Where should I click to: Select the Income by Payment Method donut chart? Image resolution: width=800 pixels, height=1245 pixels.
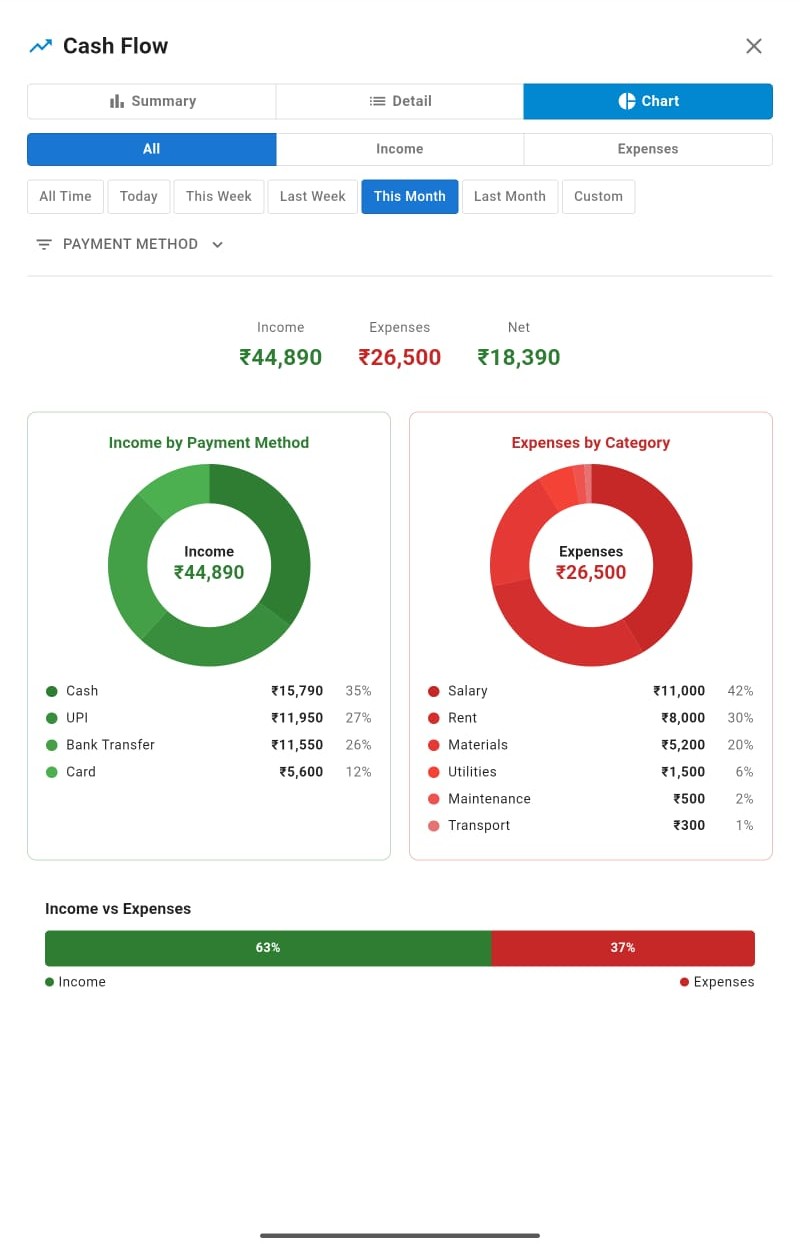point(209,565)
